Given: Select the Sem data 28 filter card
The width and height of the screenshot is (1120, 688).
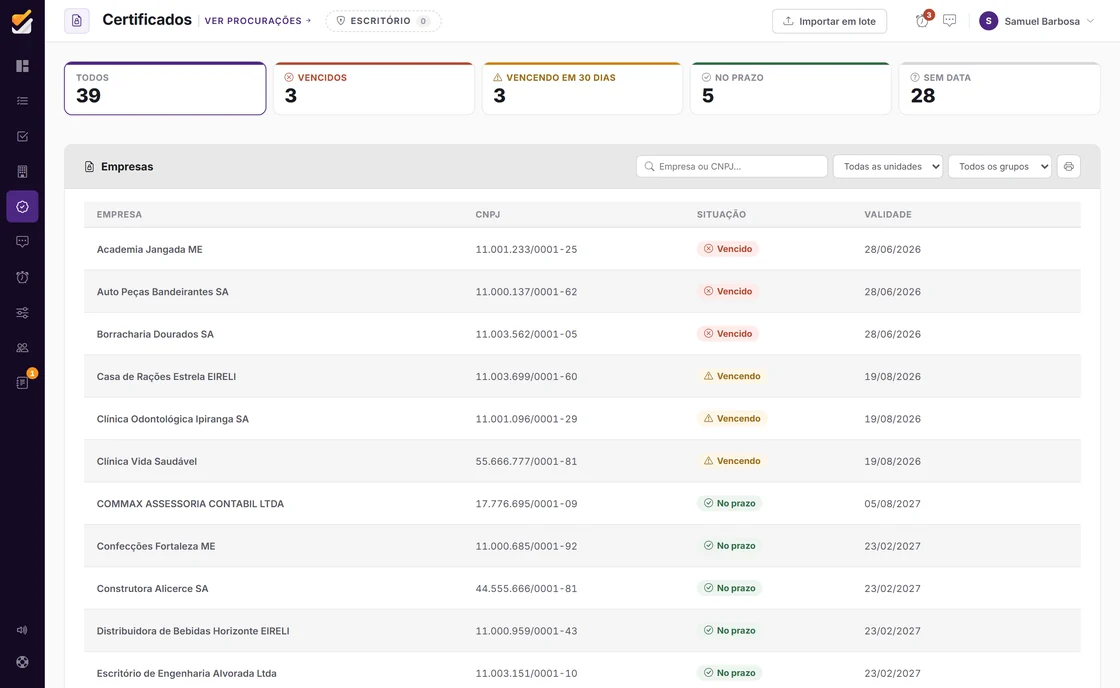Looking at the screenshot, I should click(999, 89).
